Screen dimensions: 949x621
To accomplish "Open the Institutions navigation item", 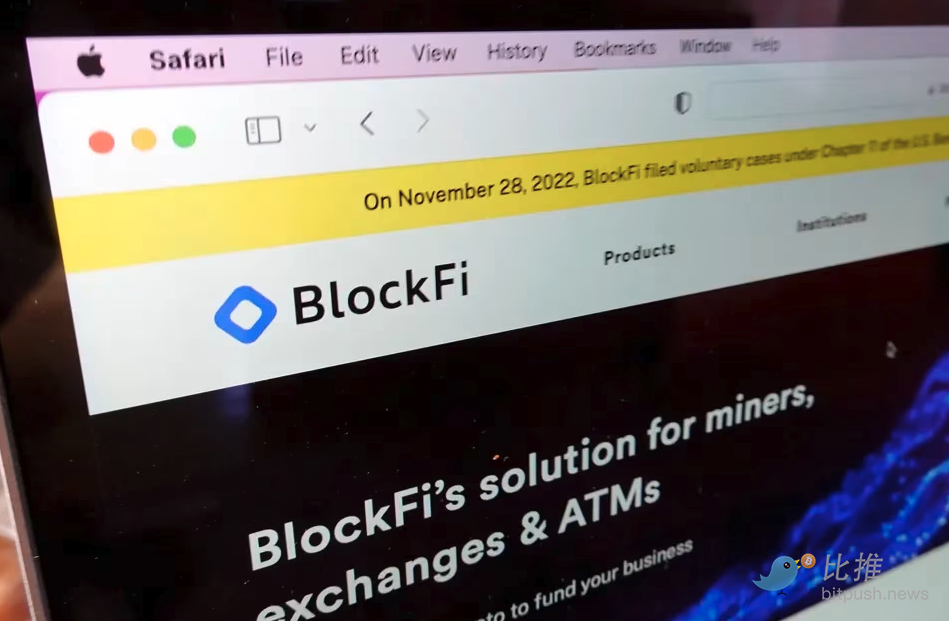I will 832,222.
